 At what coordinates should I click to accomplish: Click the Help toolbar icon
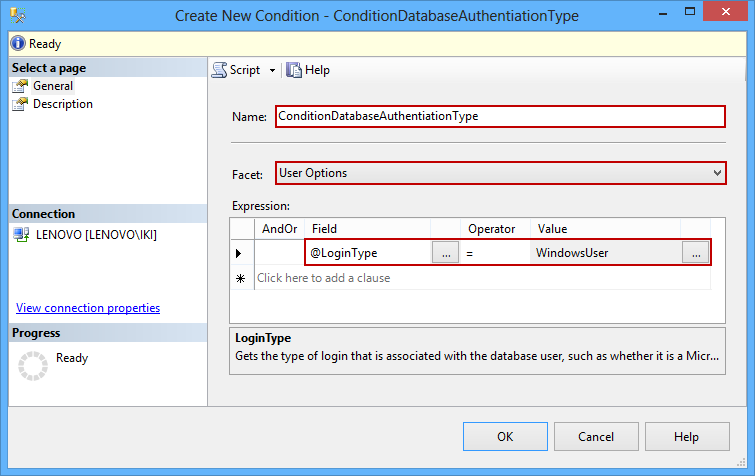(x=295, y=70)
